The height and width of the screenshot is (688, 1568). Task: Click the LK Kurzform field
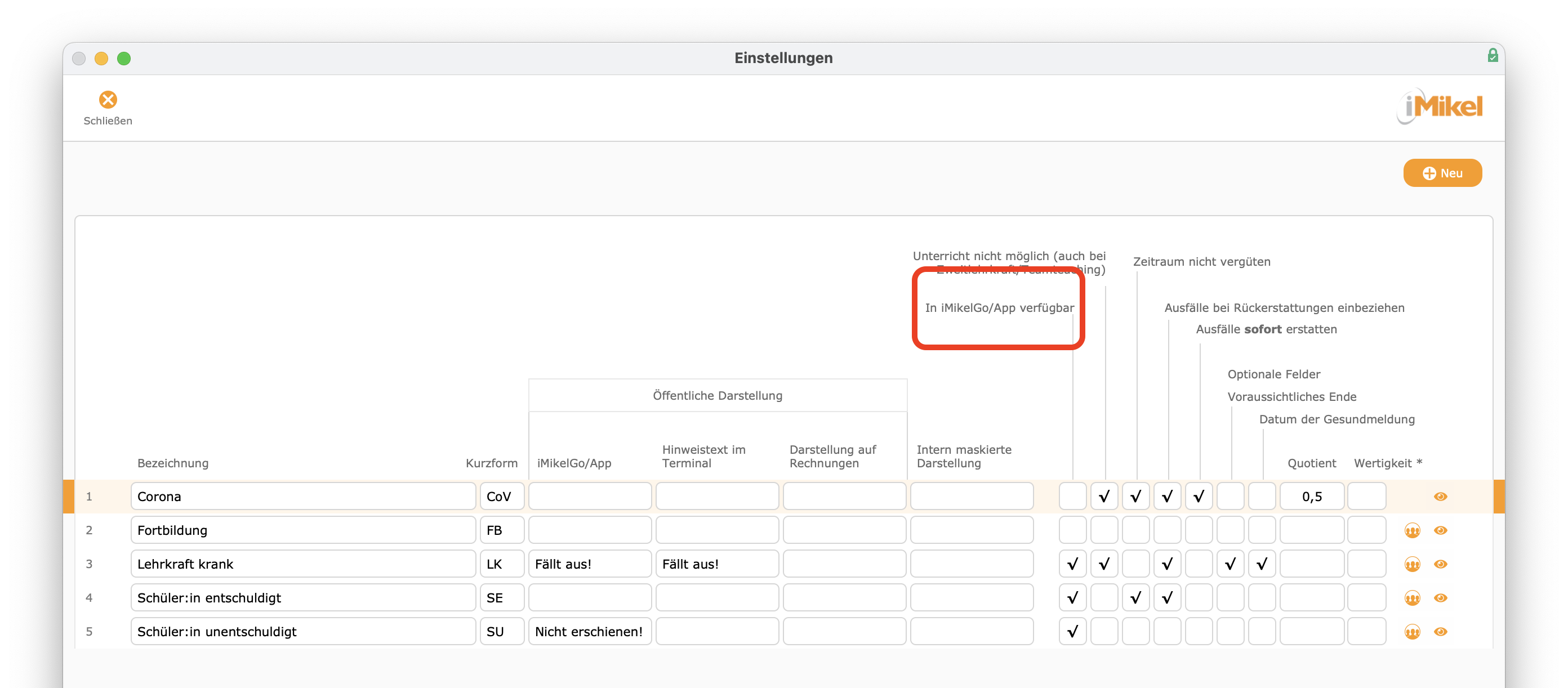502,564
